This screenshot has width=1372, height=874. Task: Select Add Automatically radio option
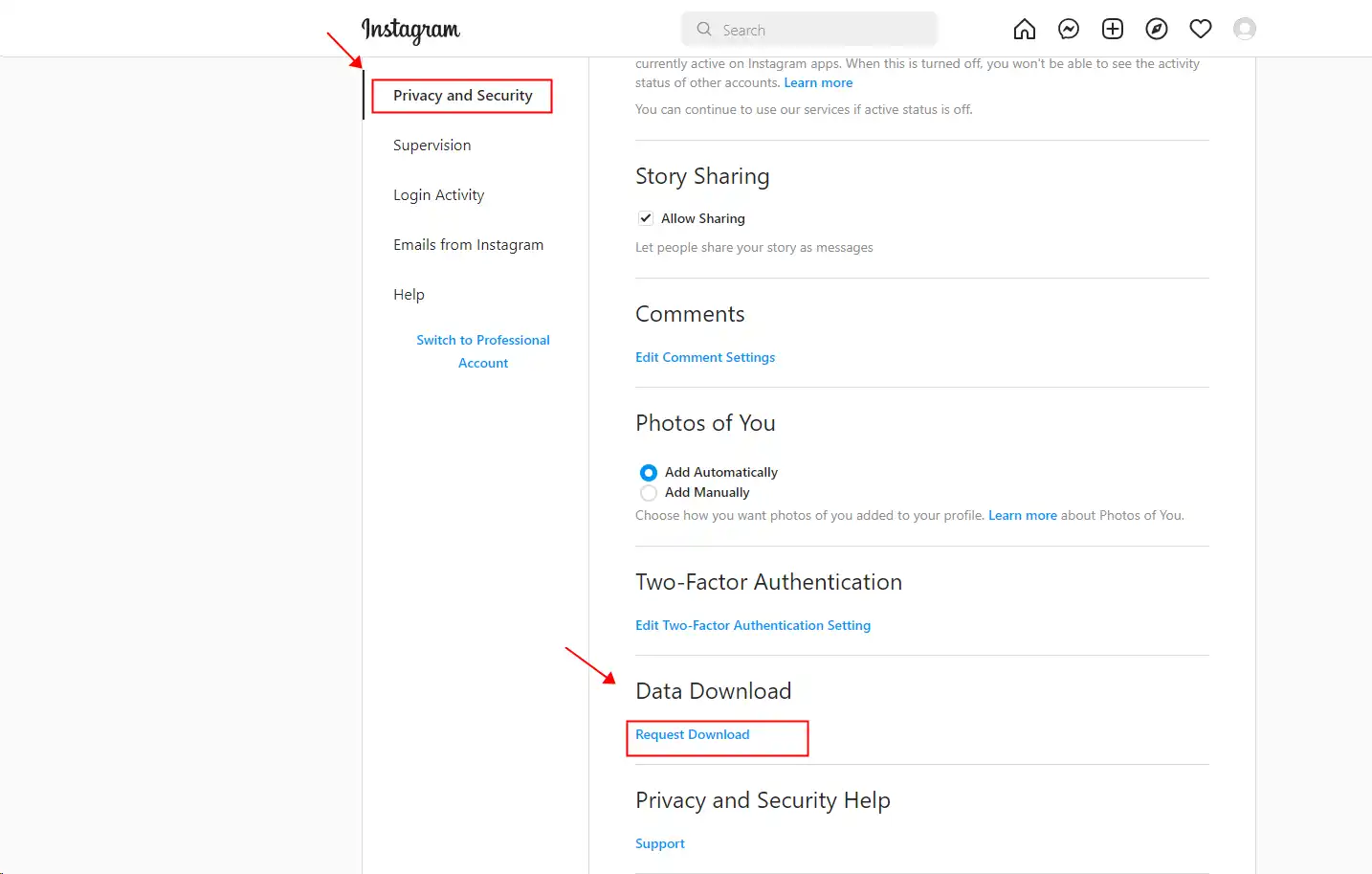coord(649,473)
